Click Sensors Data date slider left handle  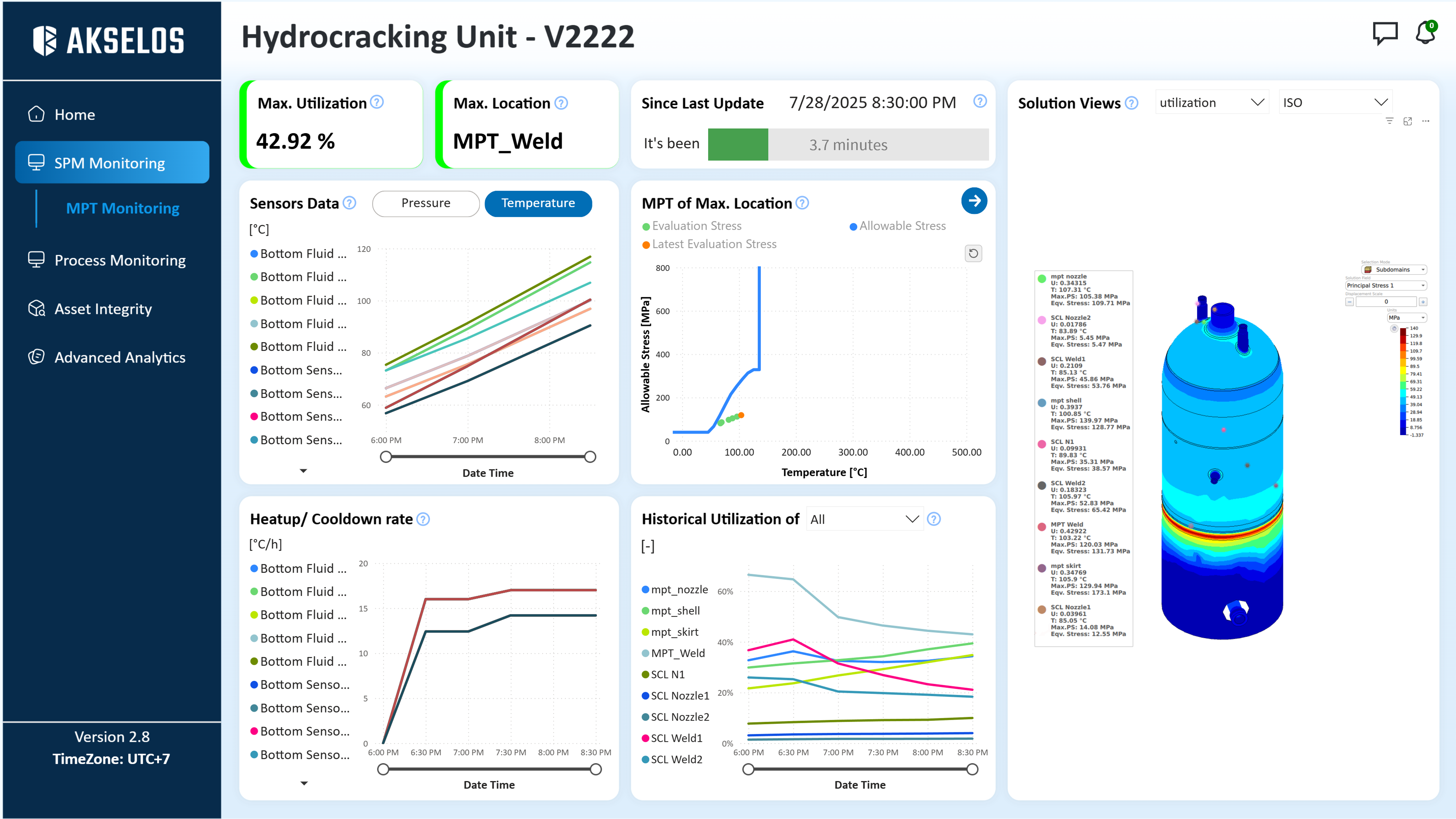point(386,457)
